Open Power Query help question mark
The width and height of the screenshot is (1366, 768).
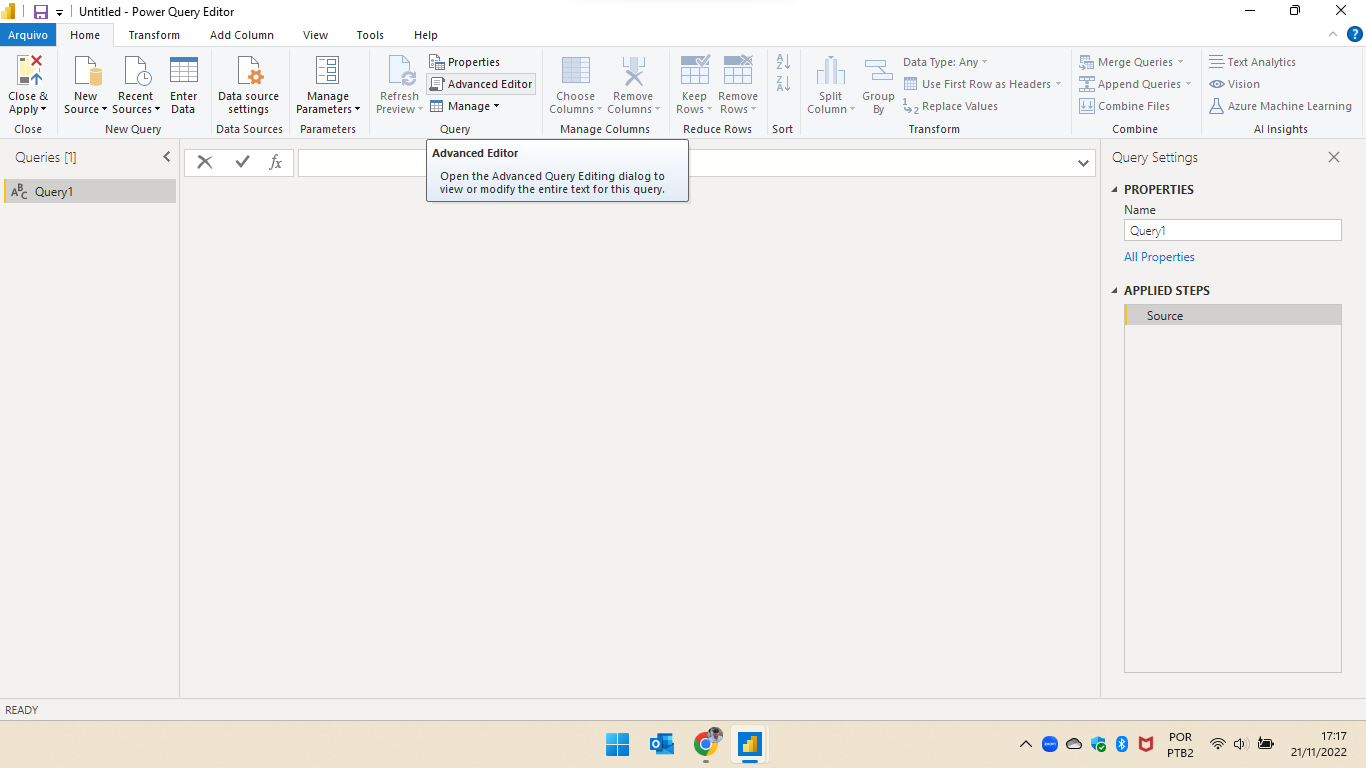click(1355, 34)
